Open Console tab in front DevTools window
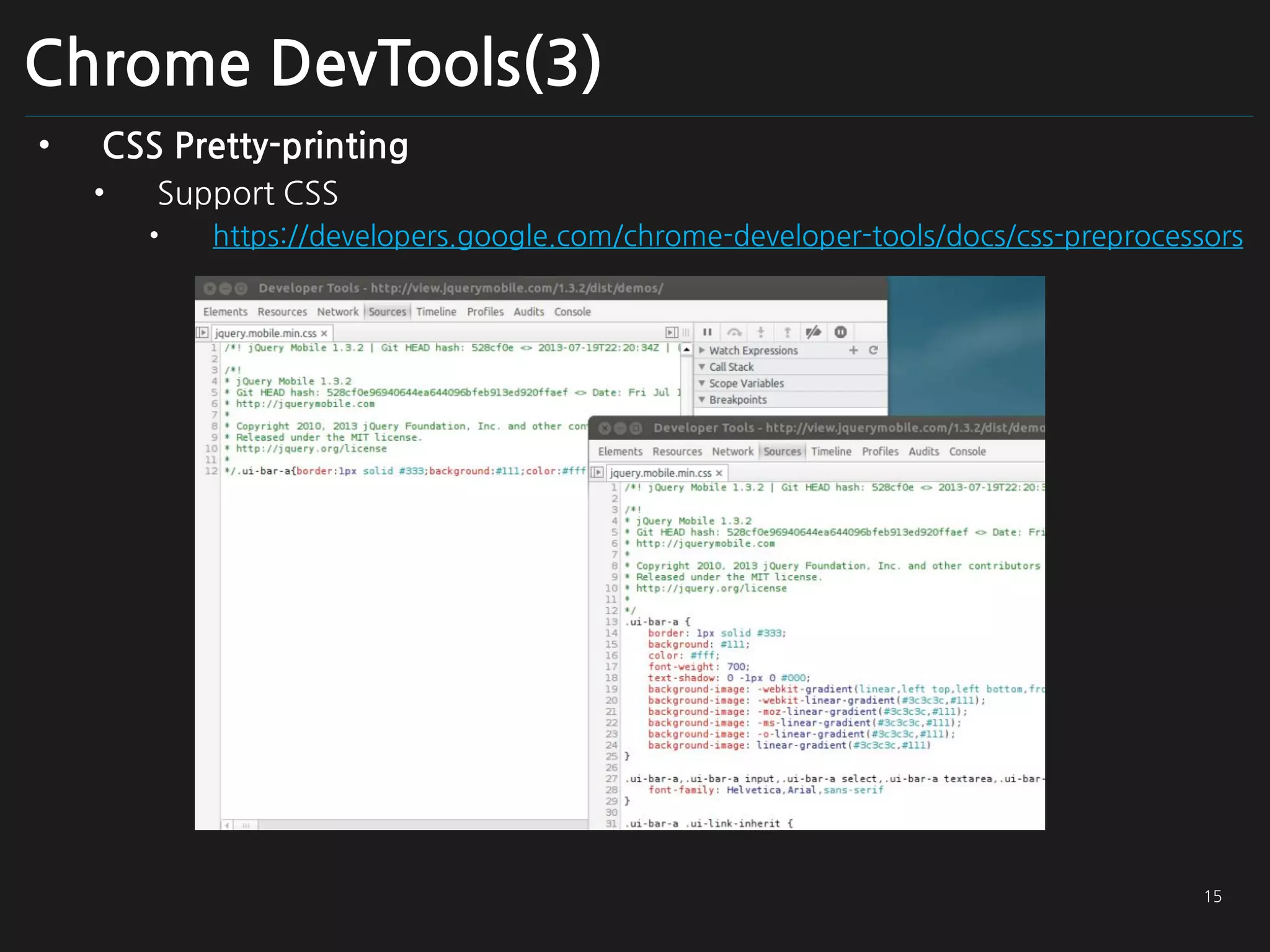Screen dimensions: 1270x952 tap(967, 451)
